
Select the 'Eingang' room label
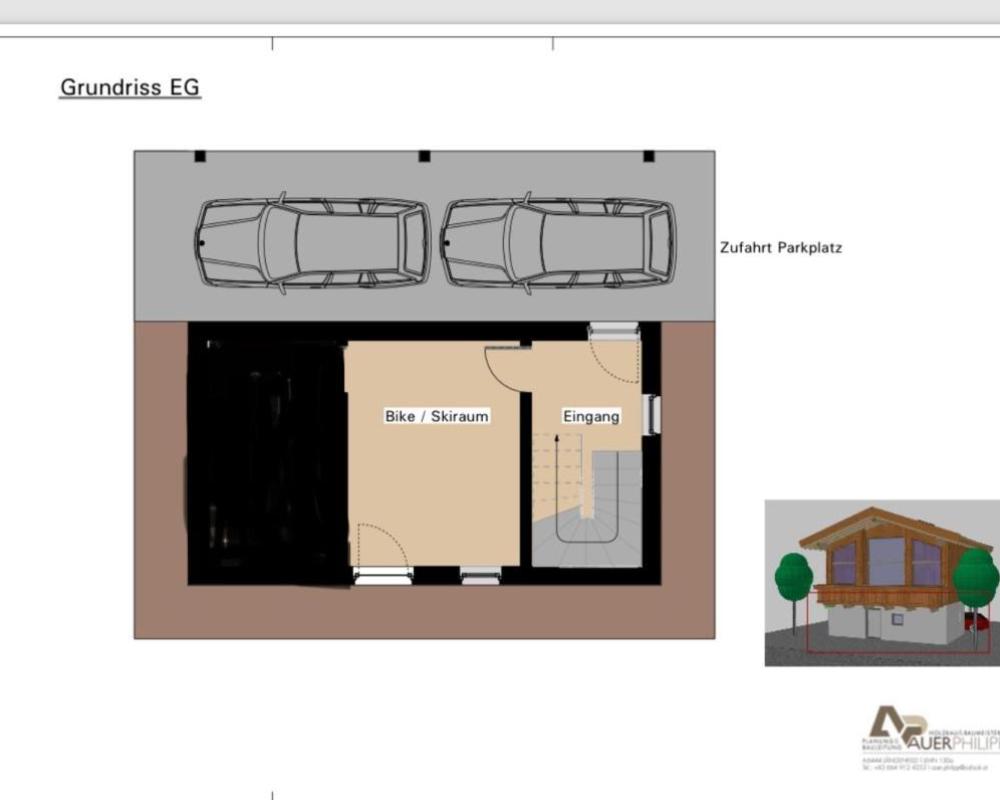click(591, 417)
